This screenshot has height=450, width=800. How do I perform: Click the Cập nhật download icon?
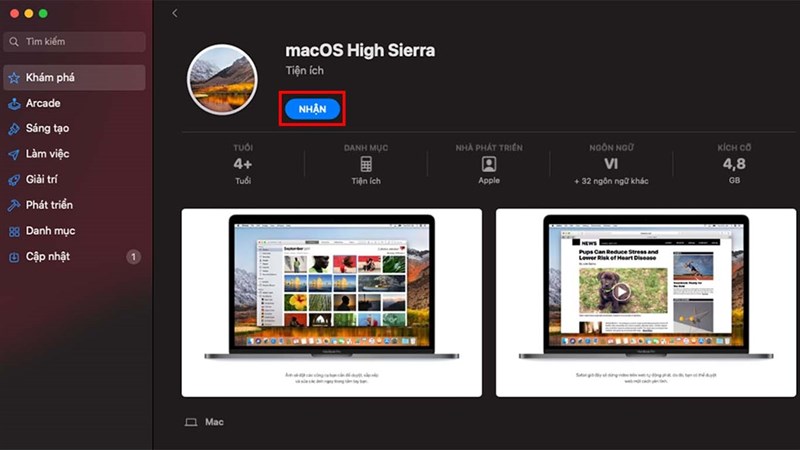pos(14,257)
